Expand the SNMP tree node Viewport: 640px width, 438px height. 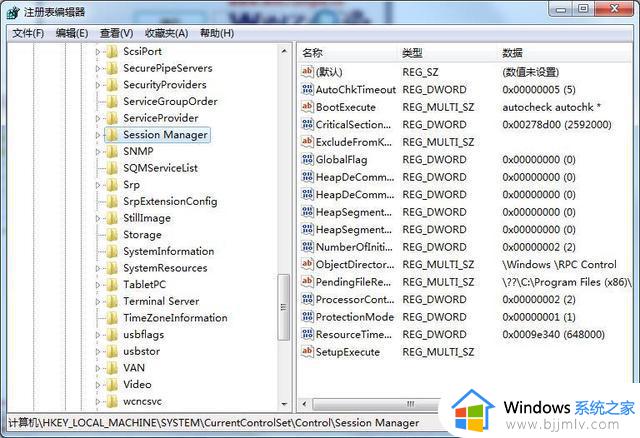coord(98,152)
